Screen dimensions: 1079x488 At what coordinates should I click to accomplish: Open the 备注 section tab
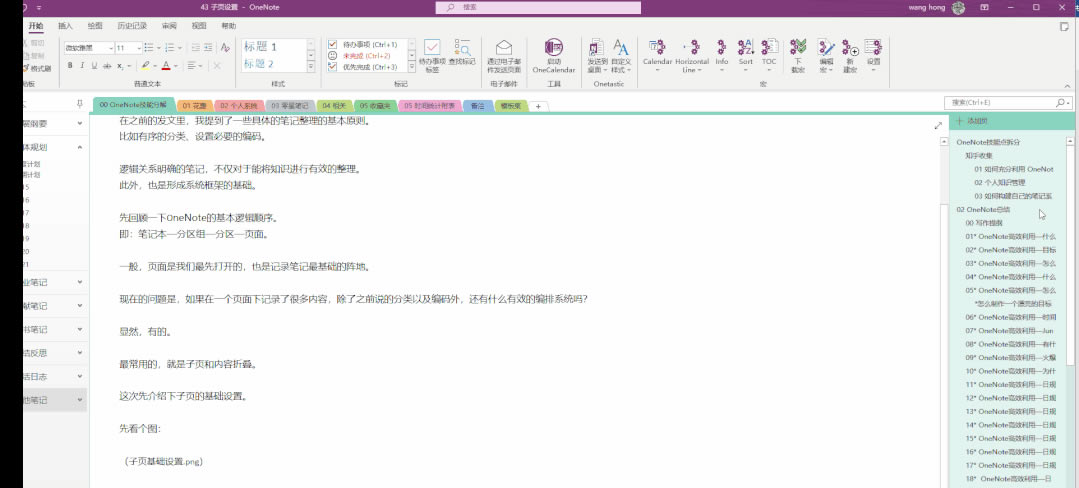478,106
